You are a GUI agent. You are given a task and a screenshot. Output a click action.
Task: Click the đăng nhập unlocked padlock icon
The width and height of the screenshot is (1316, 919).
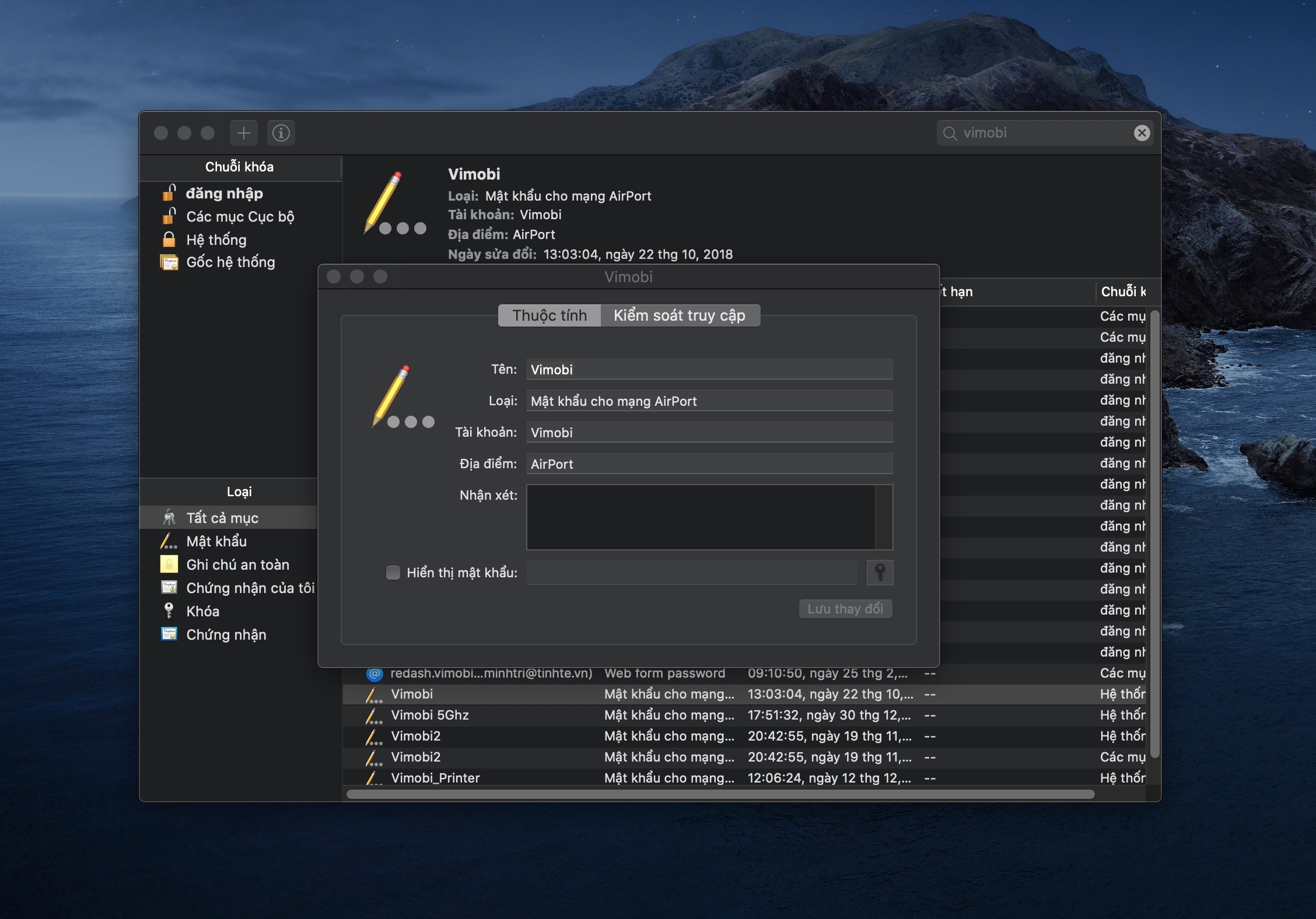click(169, 192)
